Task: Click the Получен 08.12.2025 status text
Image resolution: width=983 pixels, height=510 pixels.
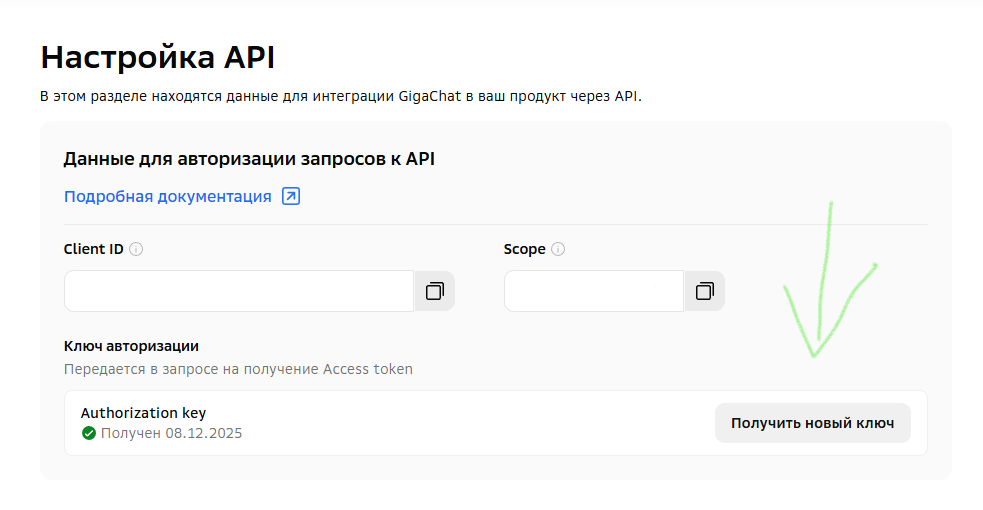Action: click(171, 433)
